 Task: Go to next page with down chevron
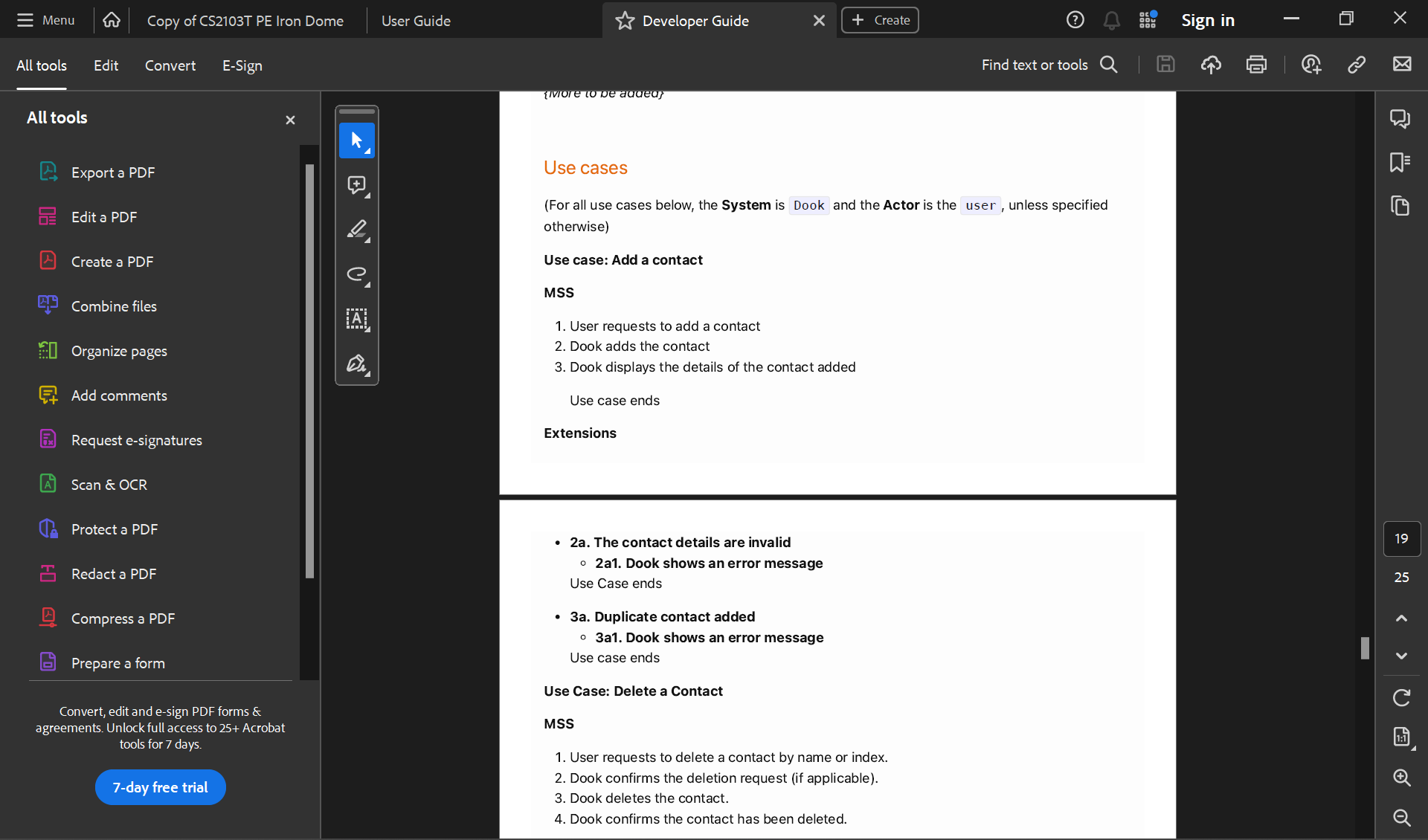1401,656
